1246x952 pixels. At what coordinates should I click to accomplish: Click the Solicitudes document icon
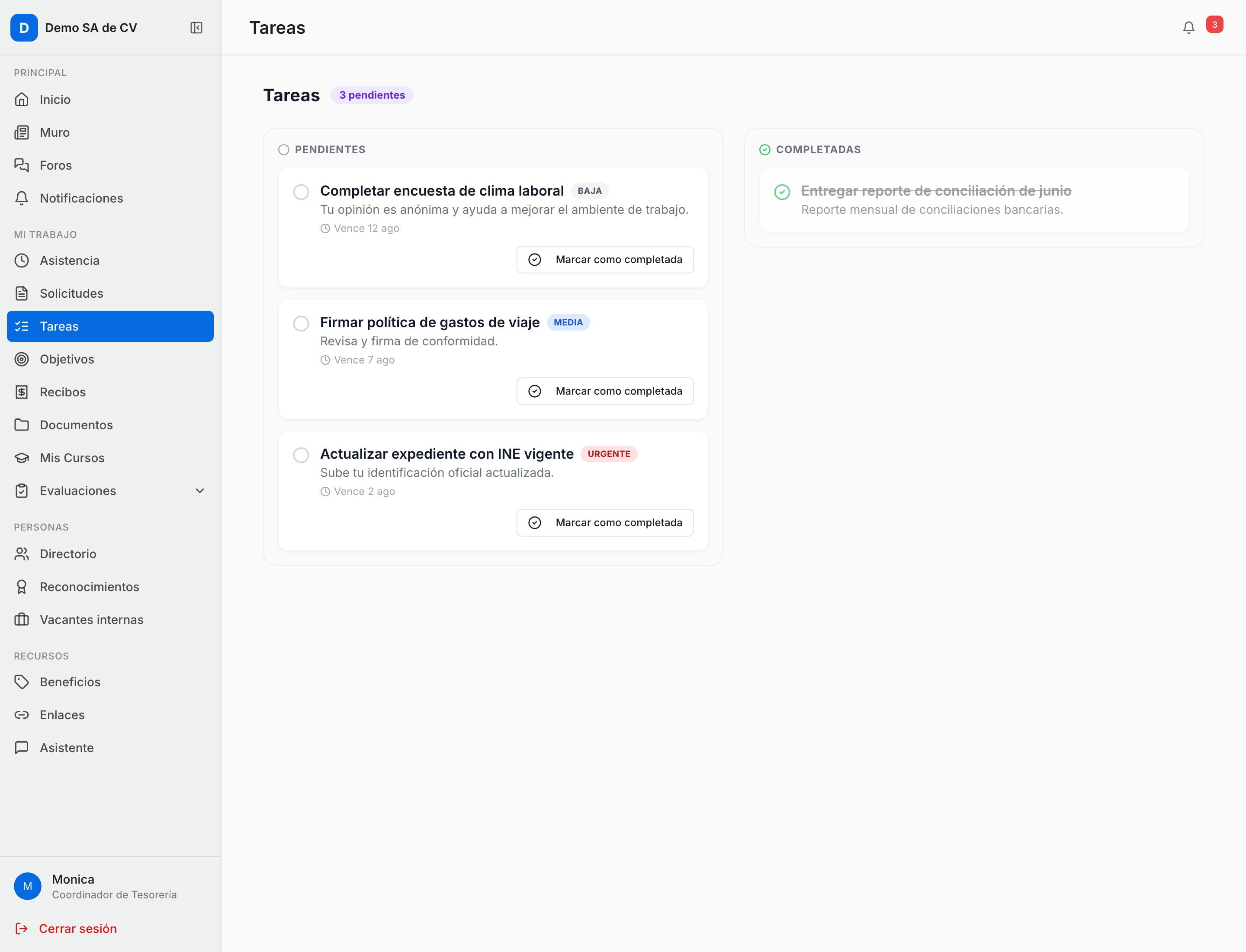22,293
